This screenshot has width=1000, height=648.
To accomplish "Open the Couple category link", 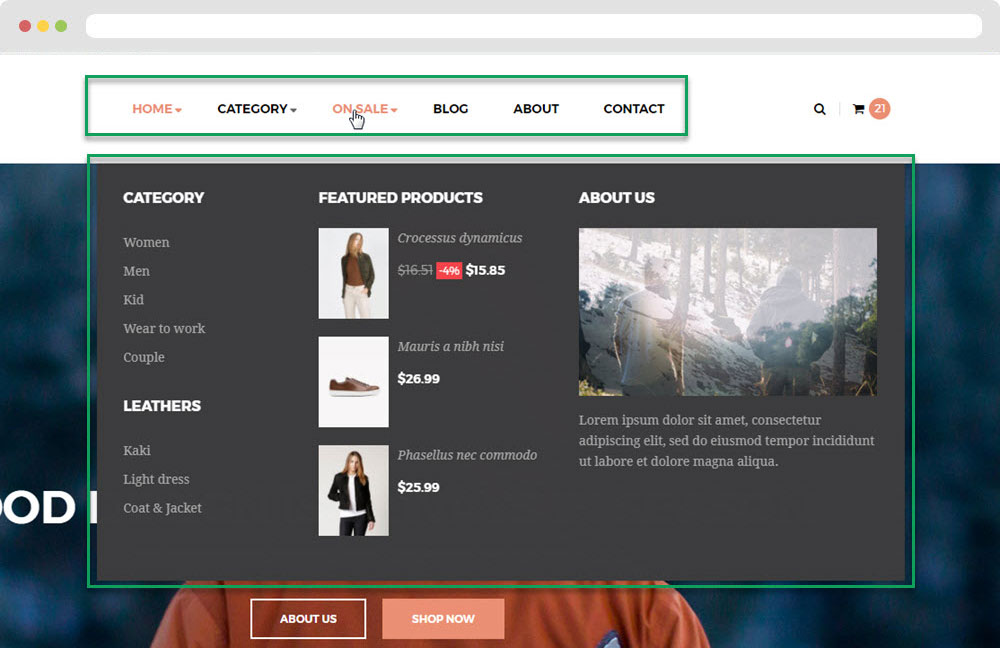I will 143,357.
